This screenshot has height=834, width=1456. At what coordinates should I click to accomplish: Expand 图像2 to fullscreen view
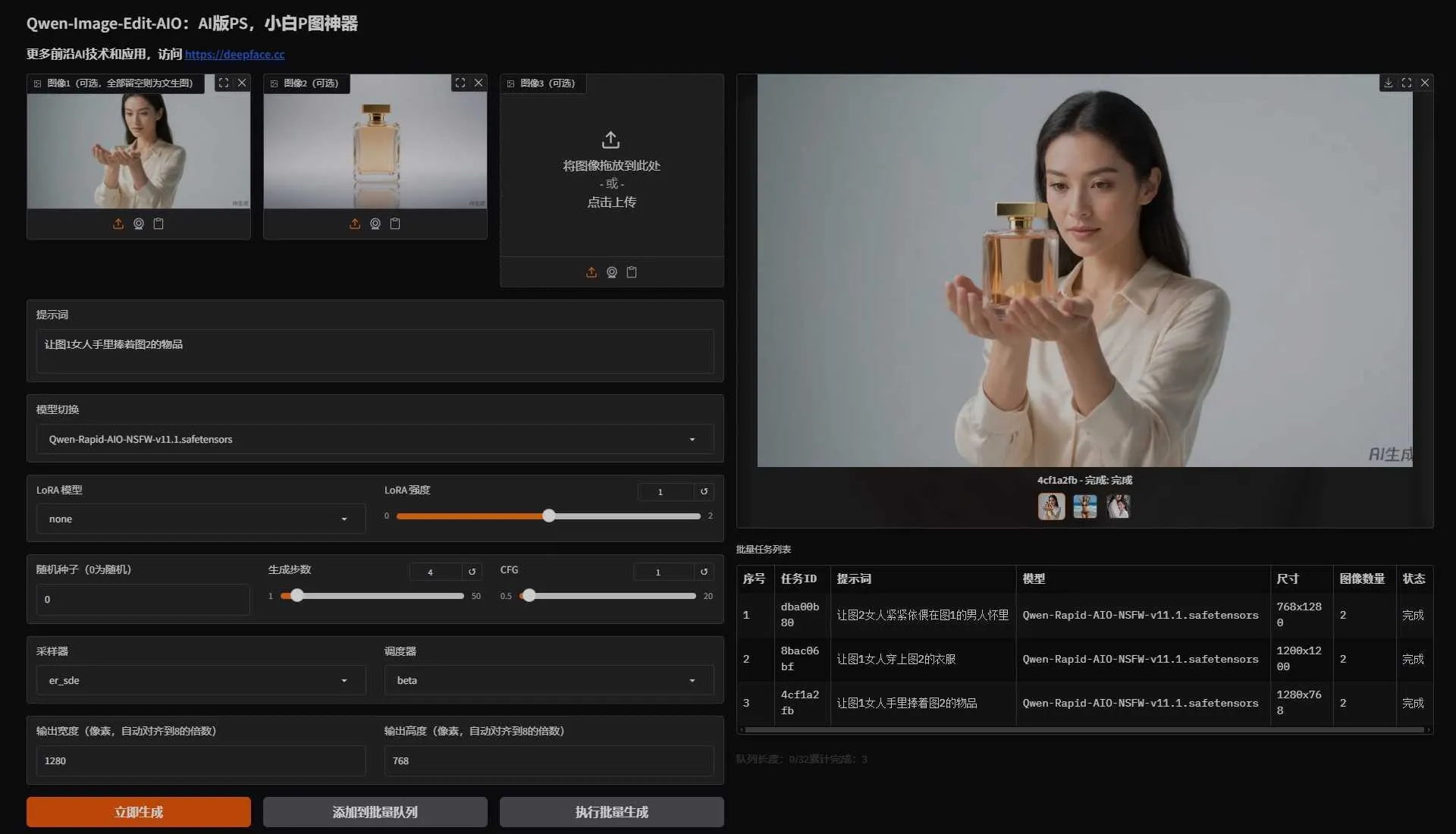(460, 83)
